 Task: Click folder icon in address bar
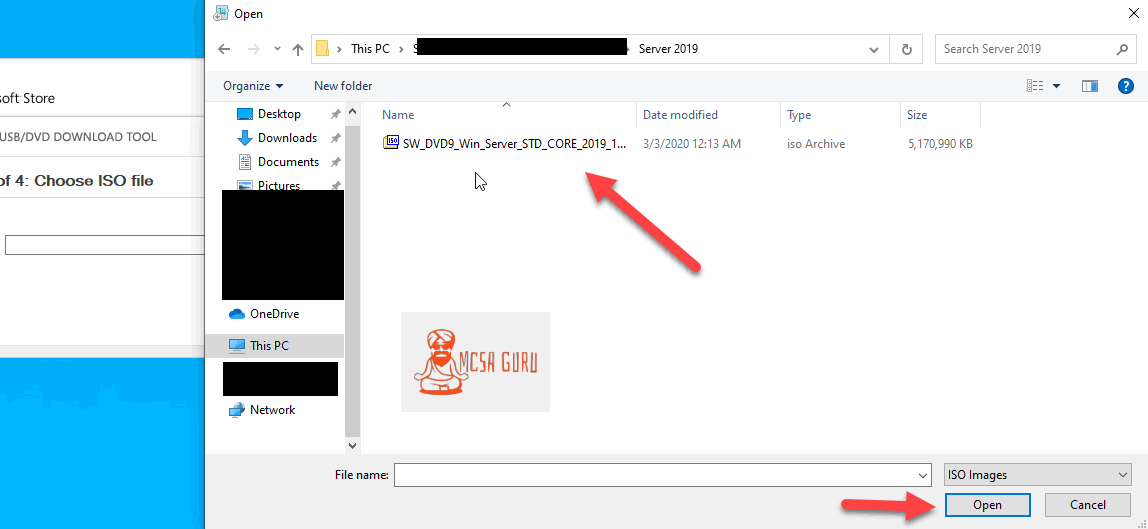pos(322,49)
